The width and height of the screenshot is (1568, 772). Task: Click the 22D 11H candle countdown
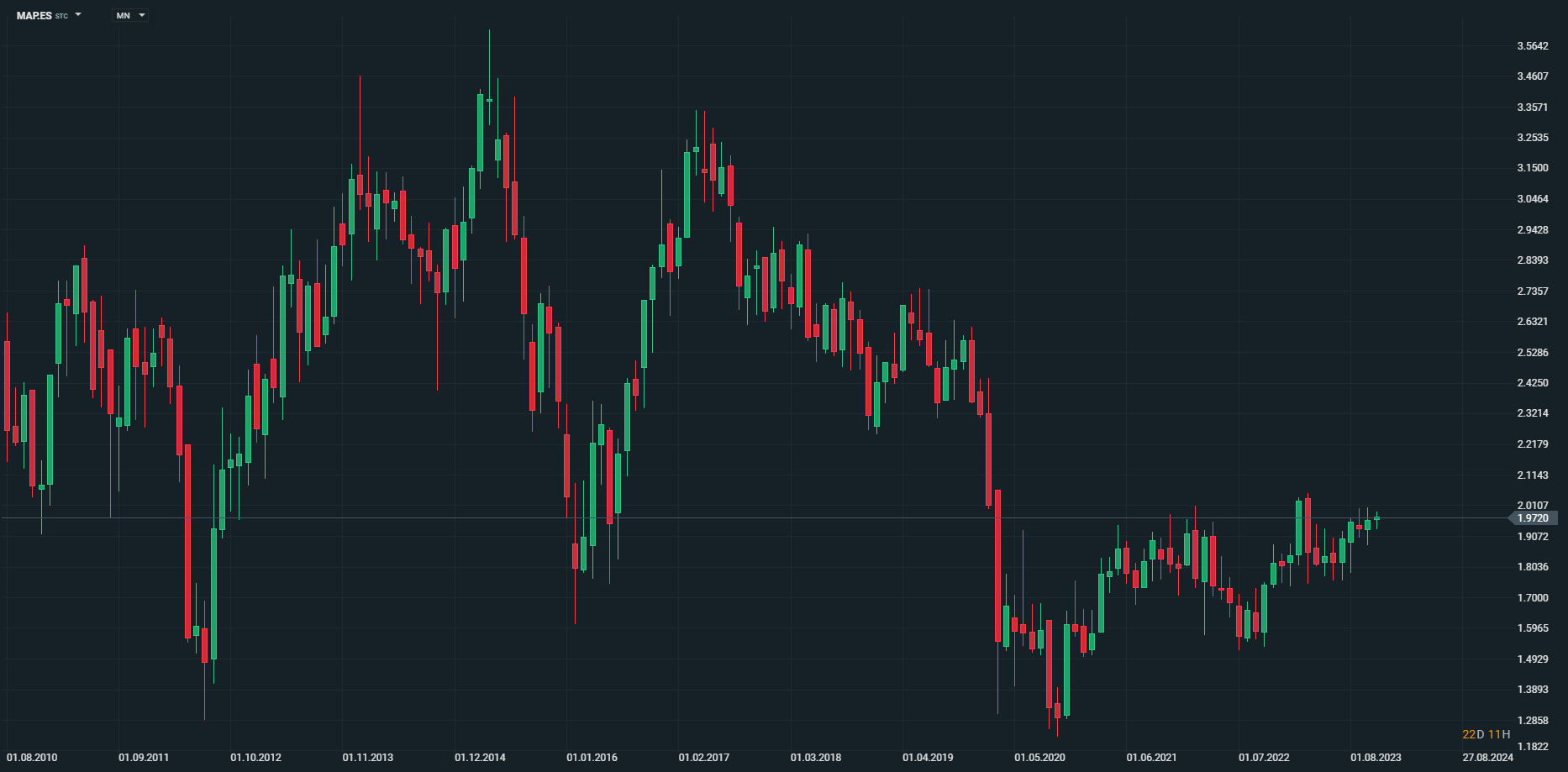1486,734
